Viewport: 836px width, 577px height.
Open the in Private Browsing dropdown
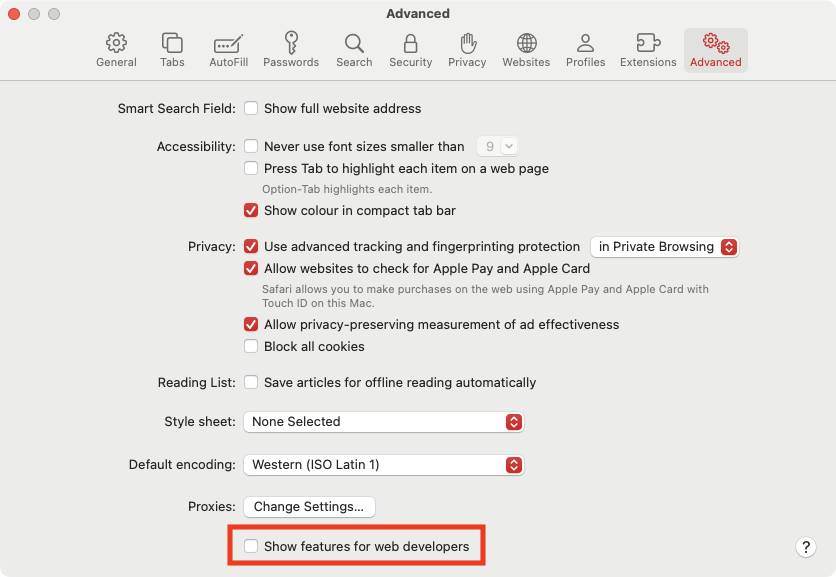664,247
